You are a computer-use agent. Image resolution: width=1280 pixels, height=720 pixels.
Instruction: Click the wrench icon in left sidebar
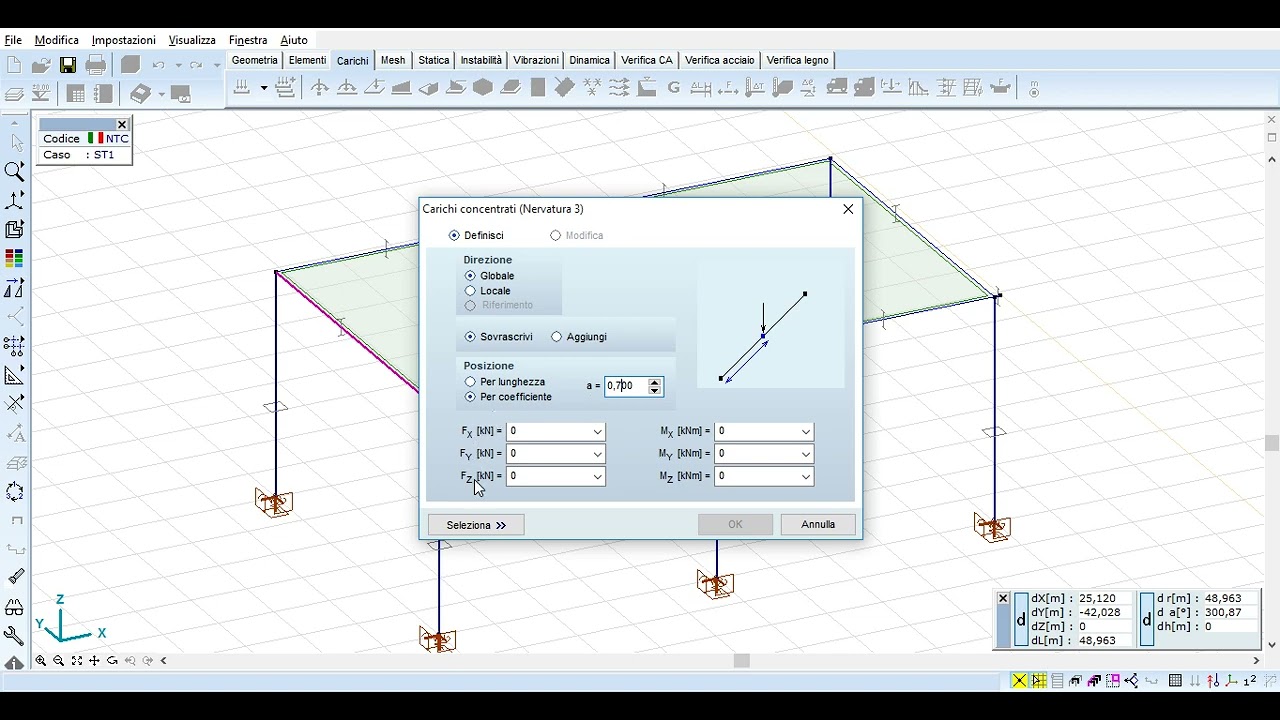[x=14, y=635]
